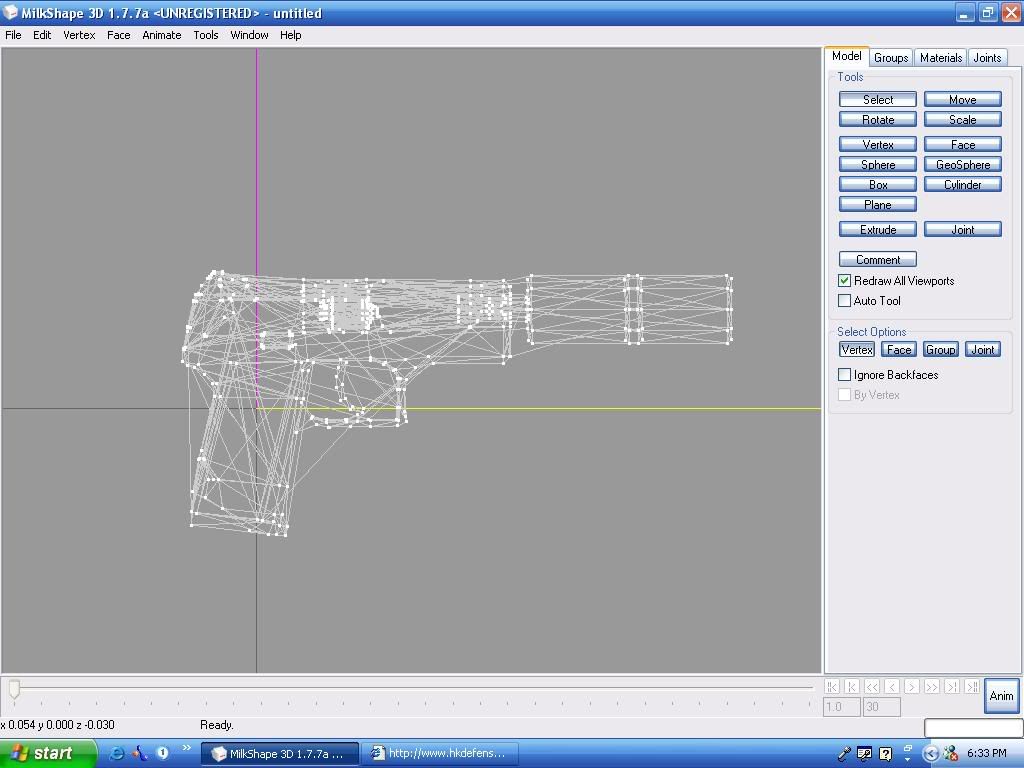Show hidden tray icons arrow
The width and height of the screenshot is (1024, 768).
tap(931, 754)
